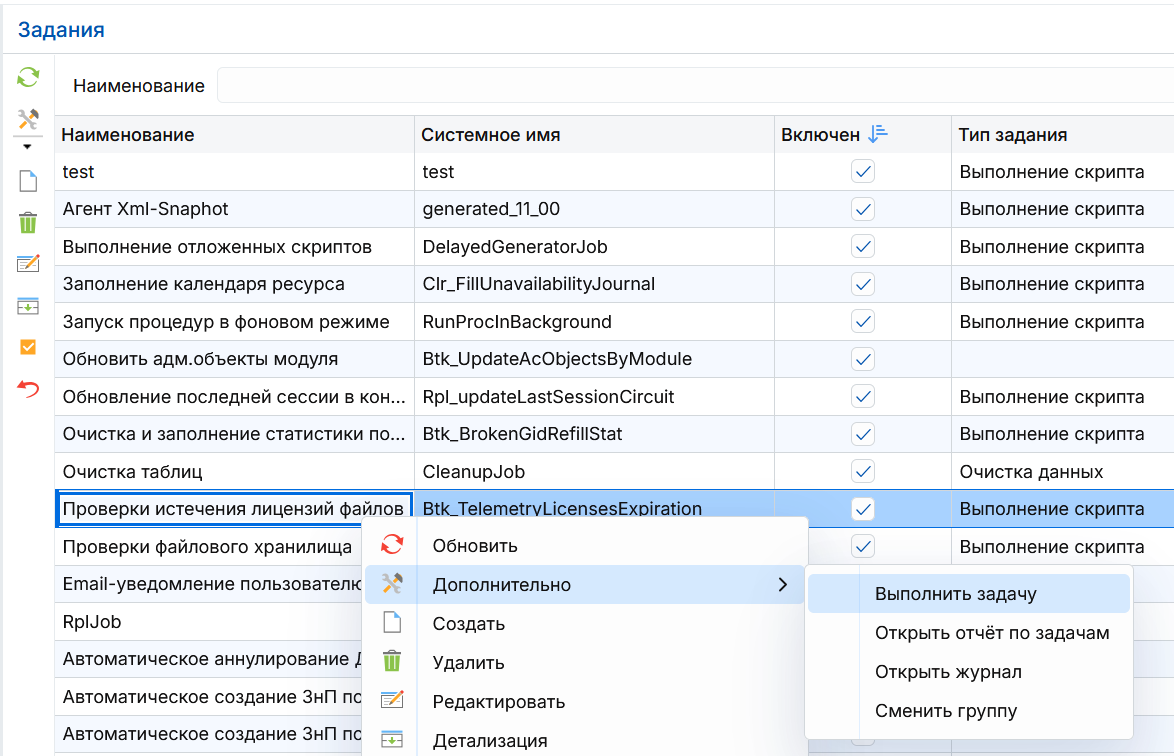Expand the Дополнительно submenu arrow
This screenshot has width=1174, height=756.
pos(782,585)
